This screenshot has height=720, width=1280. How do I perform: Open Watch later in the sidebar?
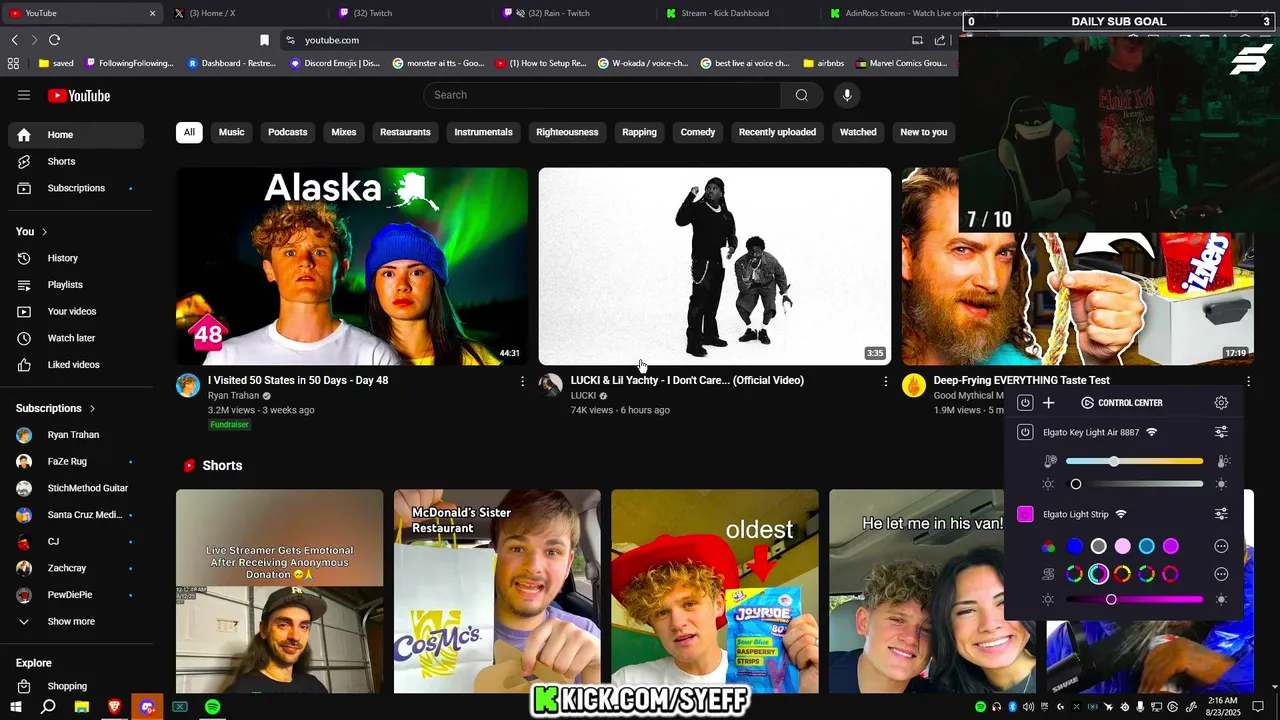coord(76,338)
